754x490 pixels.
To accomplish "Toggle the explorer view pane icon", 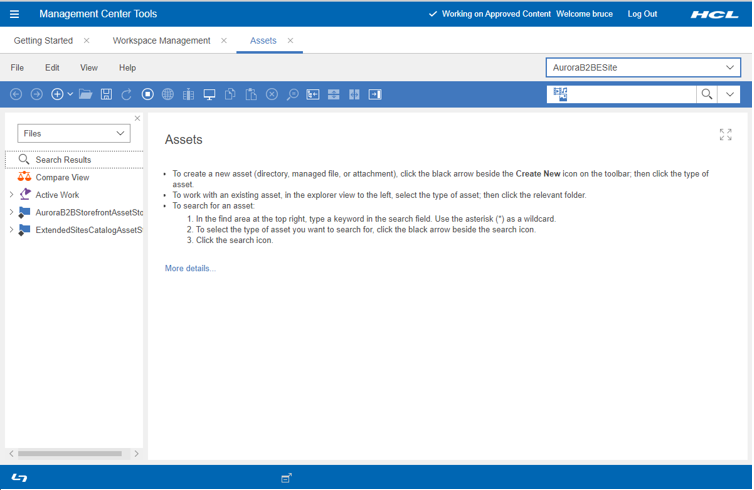I will click(313, 94).
